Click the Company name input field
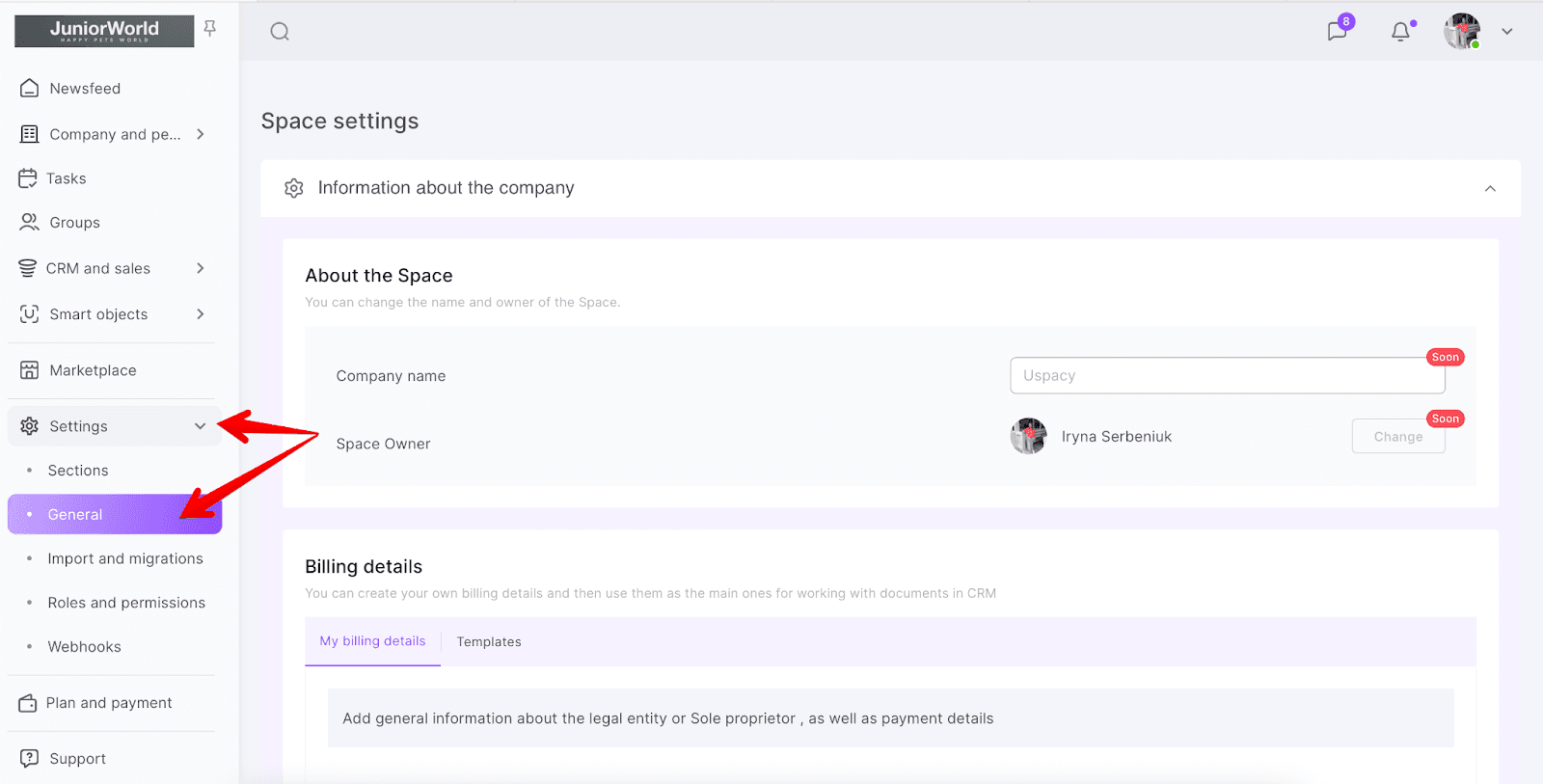This screenshot has height=784, width=1543. [x=1227, y=376]
